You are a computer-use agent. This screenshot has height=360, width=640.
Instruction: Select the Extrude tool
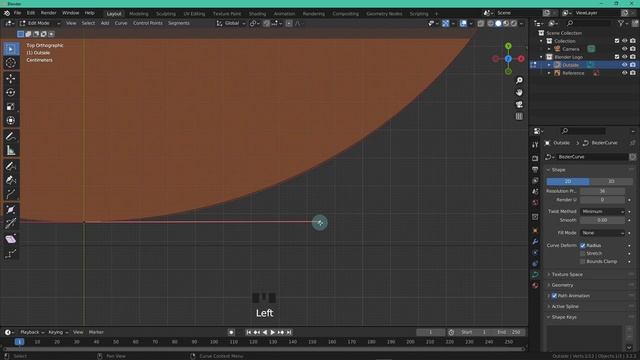(11, 194)
